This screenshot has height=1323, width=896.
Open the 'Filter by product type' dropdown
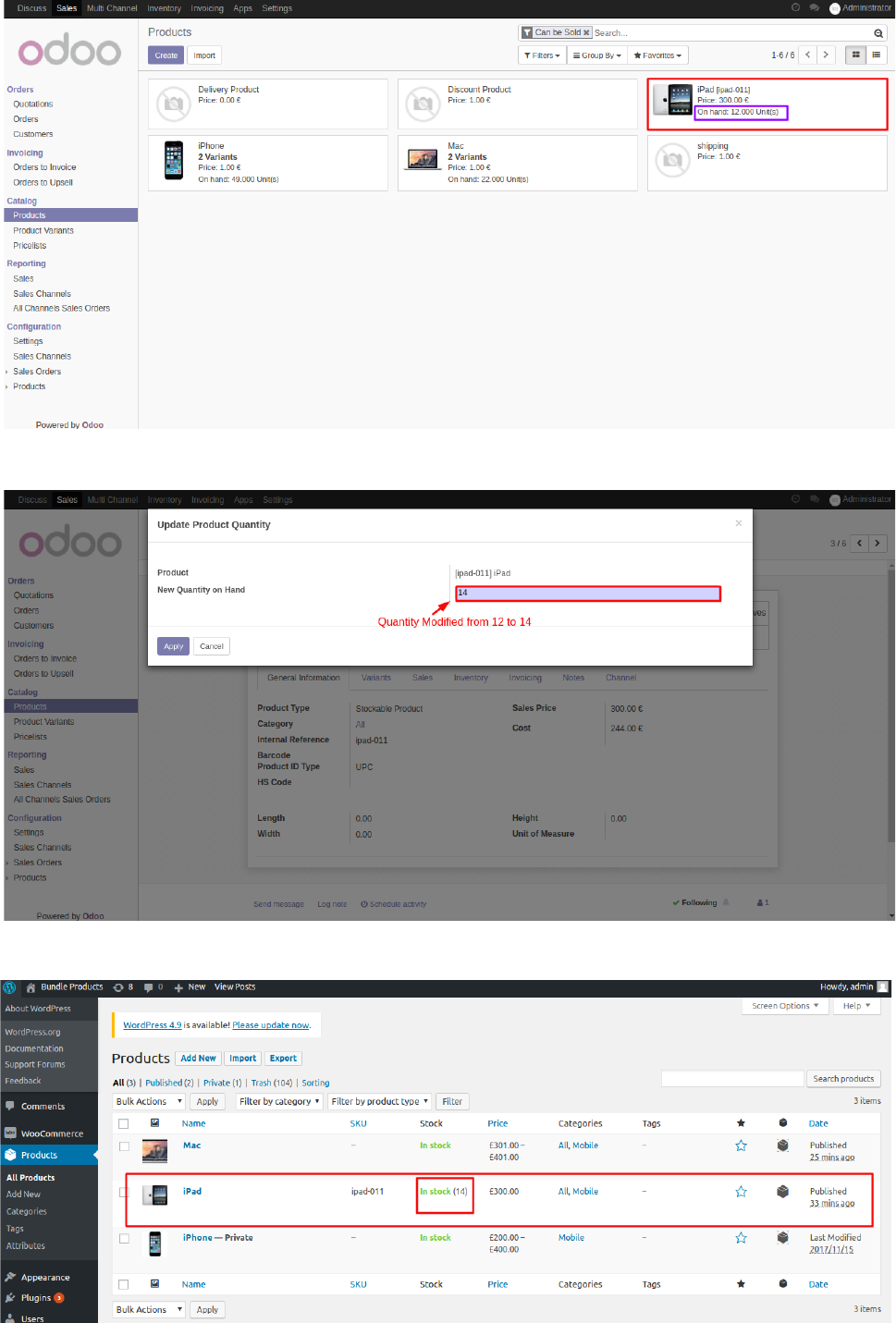(x=380, y=1102)
